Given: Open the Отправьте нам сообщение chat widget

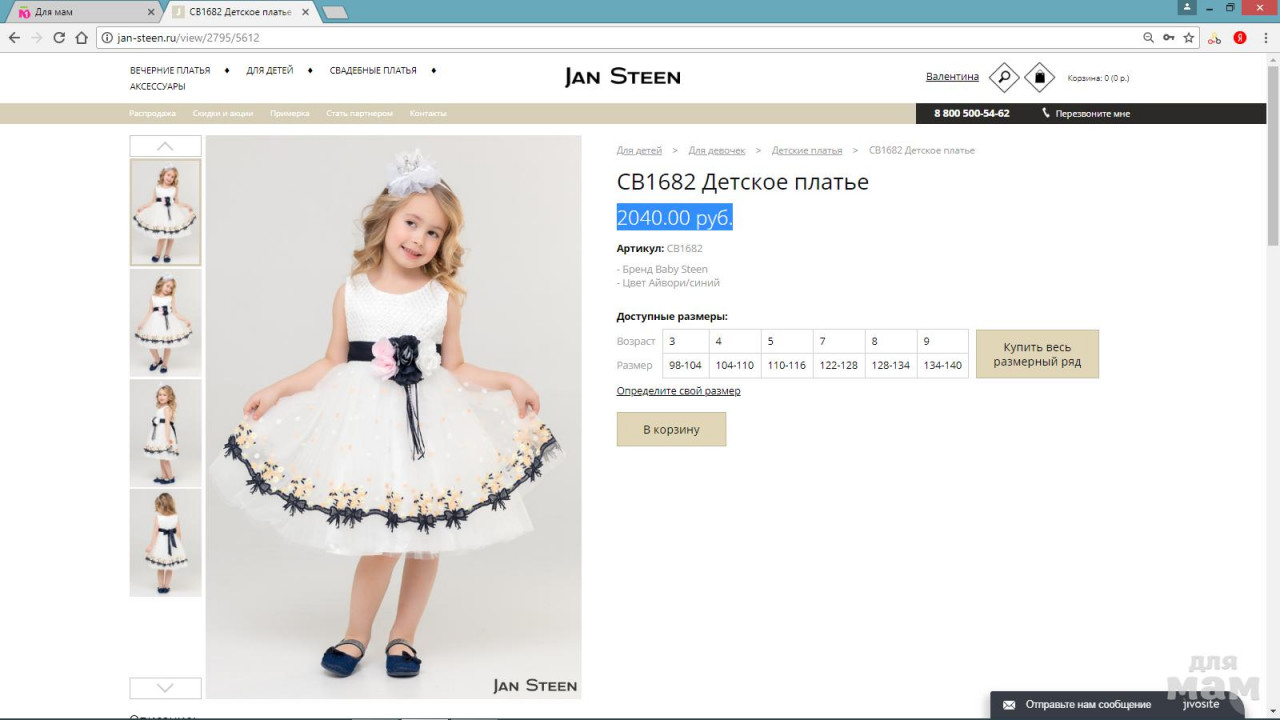Looking at the screenshot, I should pyautogui.click(x=1087, y=705).
